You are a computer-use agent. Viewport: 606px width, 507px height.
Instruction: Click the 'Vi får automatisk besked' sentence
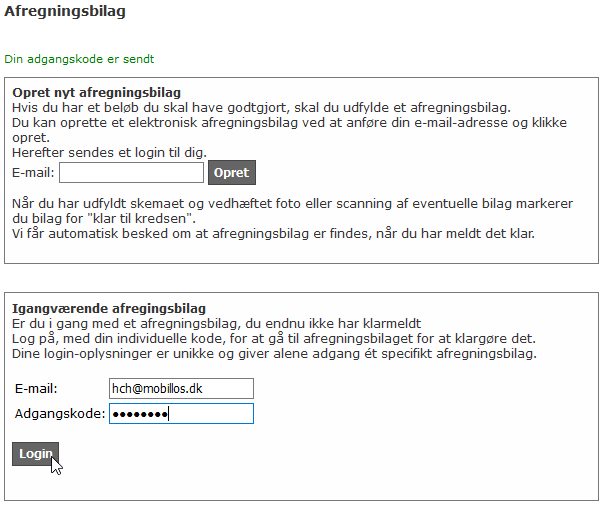click(x=274, y=233)
